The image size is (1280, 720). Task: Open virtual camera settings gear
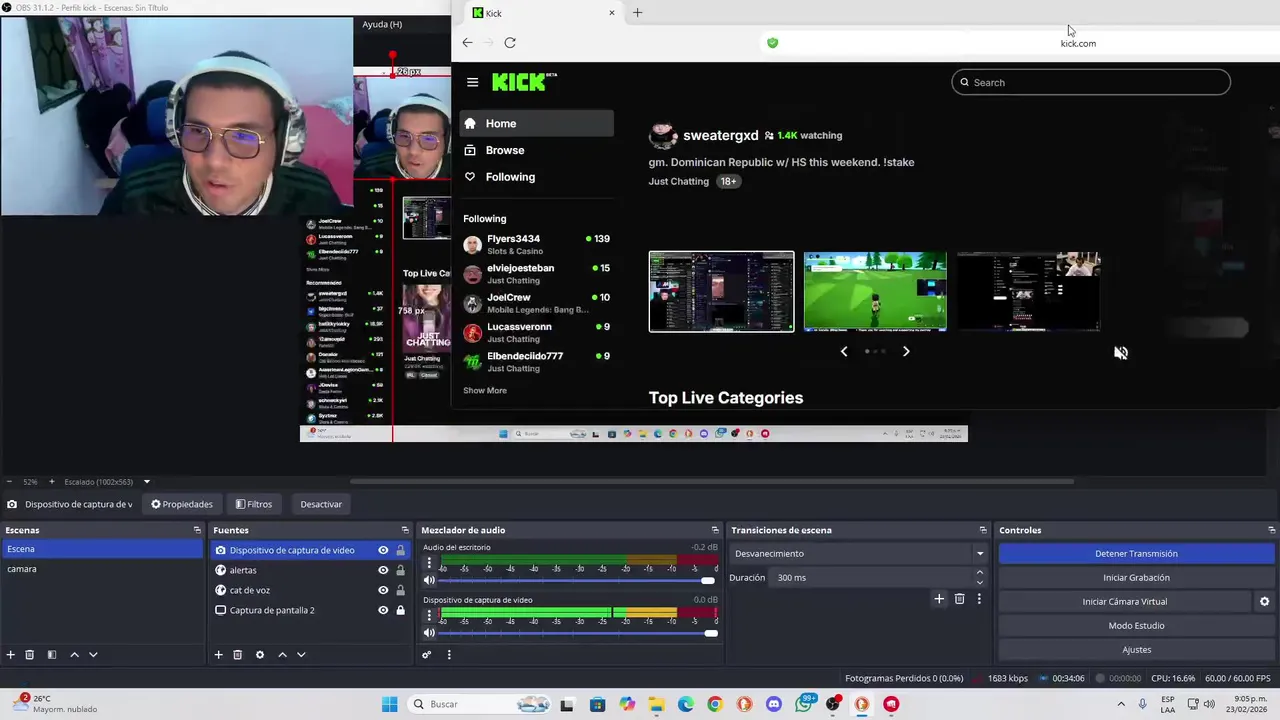(x=1264, y=602)
